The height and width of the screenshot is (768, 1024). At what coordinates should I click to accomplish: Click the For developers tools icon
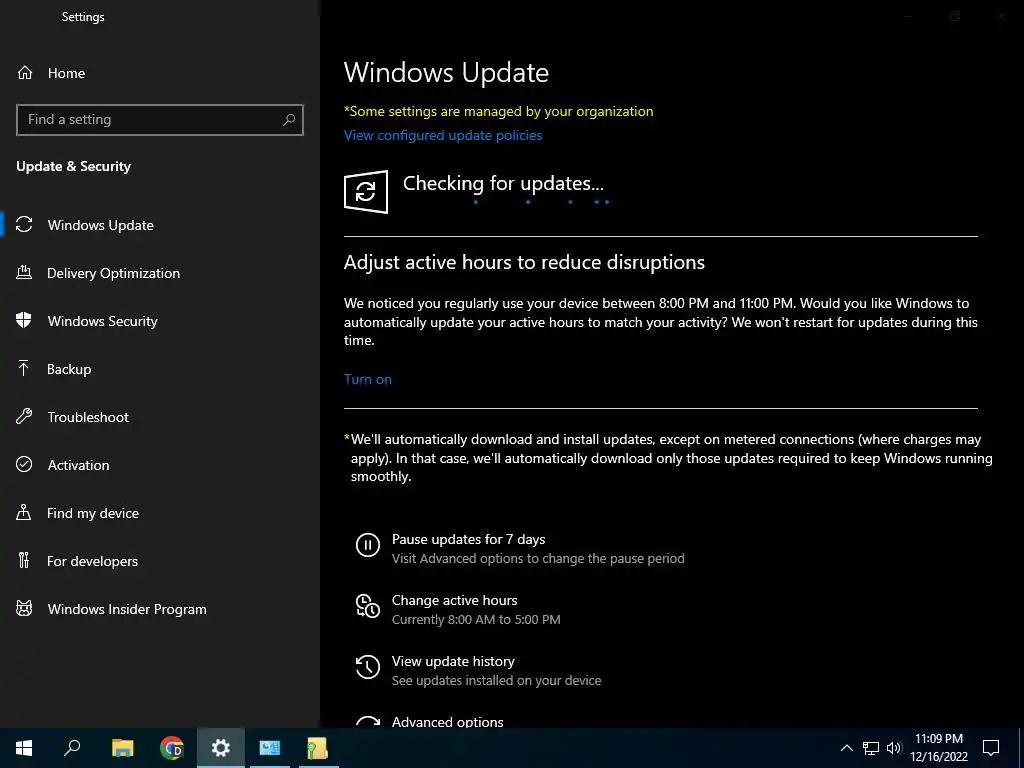(24, 560)
